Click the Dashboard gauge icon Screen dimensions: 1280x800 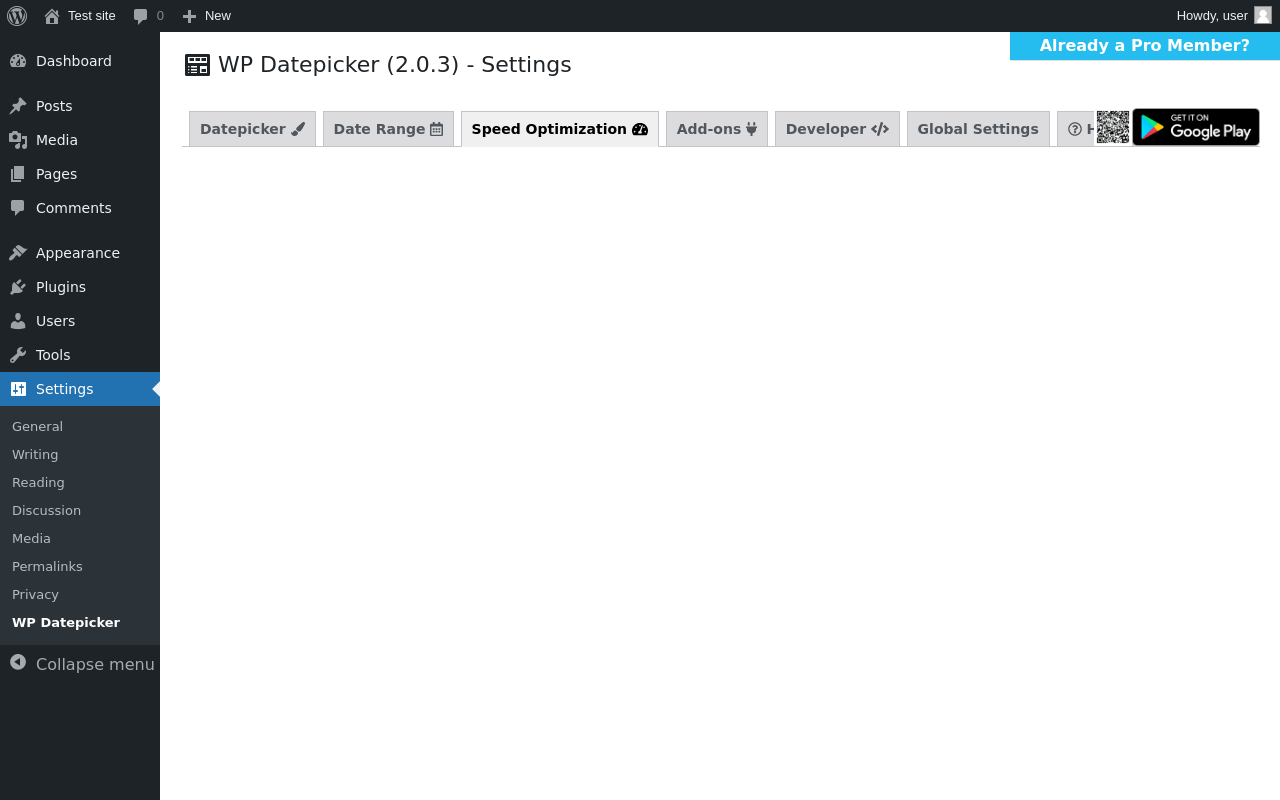(x=18, y=61)
